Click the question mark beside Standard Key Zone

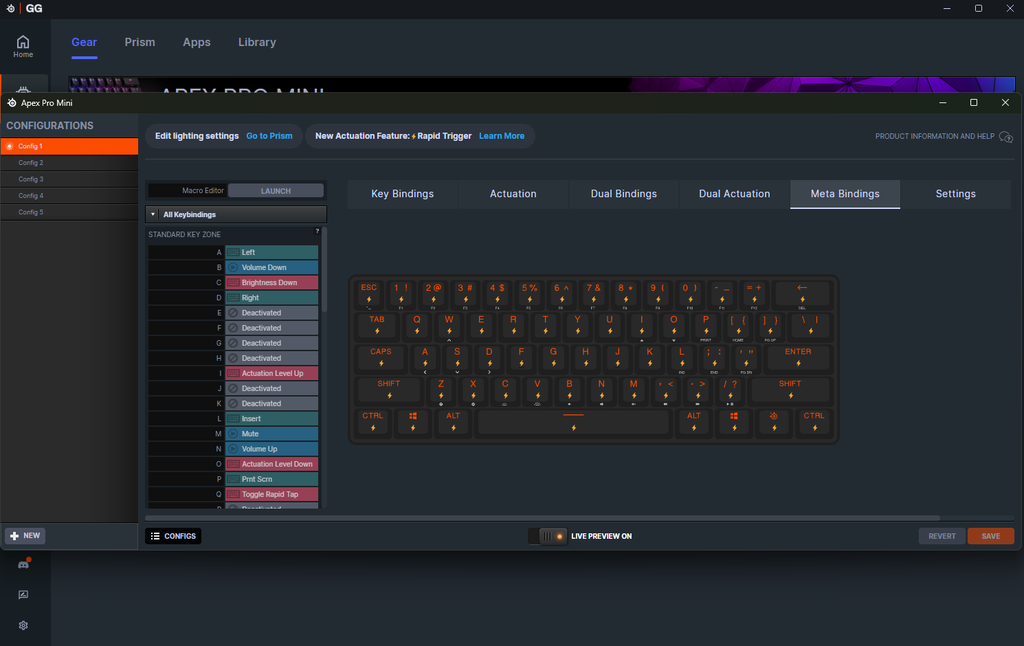(x=317, y=231)
